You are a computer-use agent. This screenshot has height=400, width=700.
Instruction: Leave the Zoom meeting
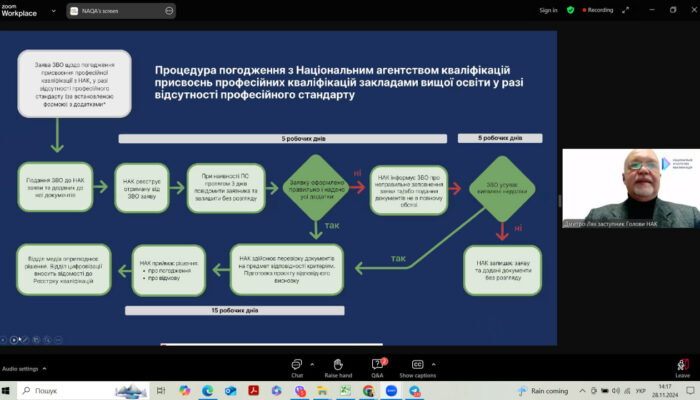(682, 366)
